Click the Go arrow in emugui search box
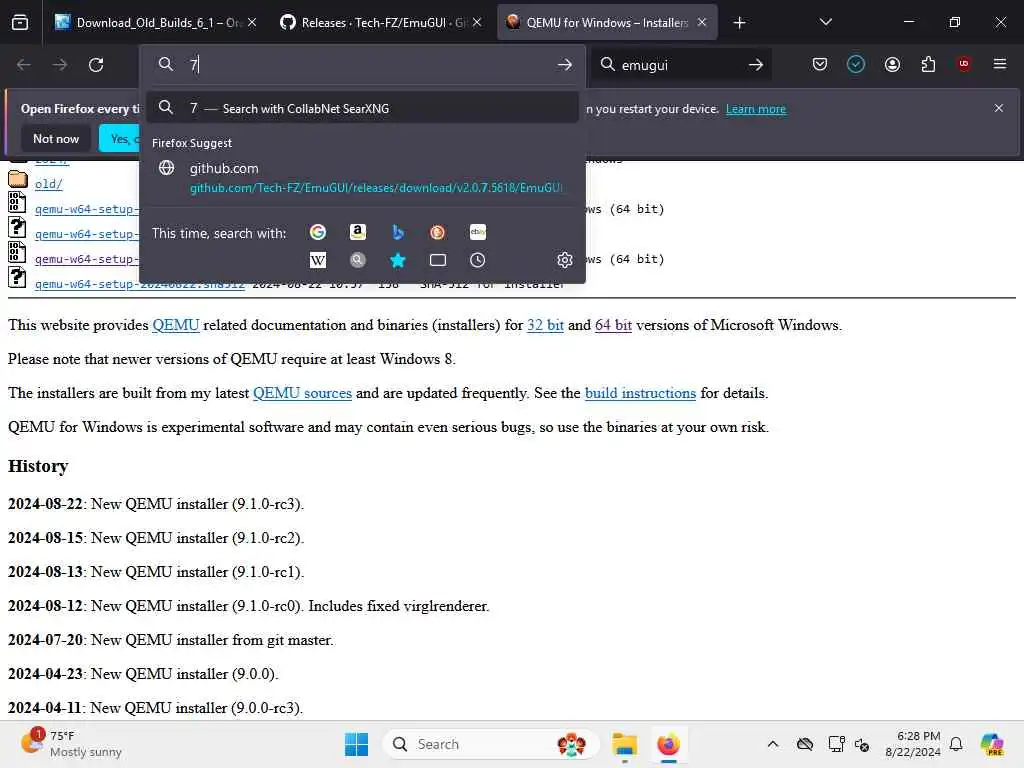The image size is (1024, 768). point(756,65)
